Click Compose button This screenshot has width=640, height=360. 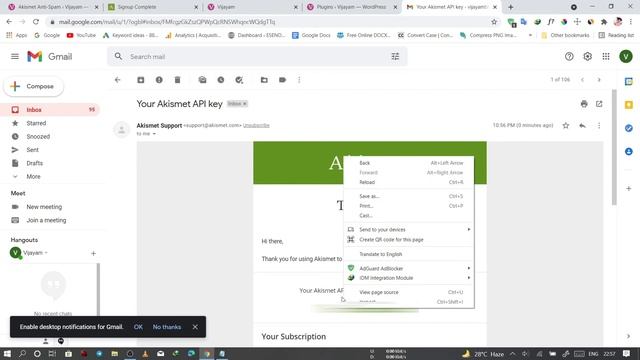[x=34, y=87]
